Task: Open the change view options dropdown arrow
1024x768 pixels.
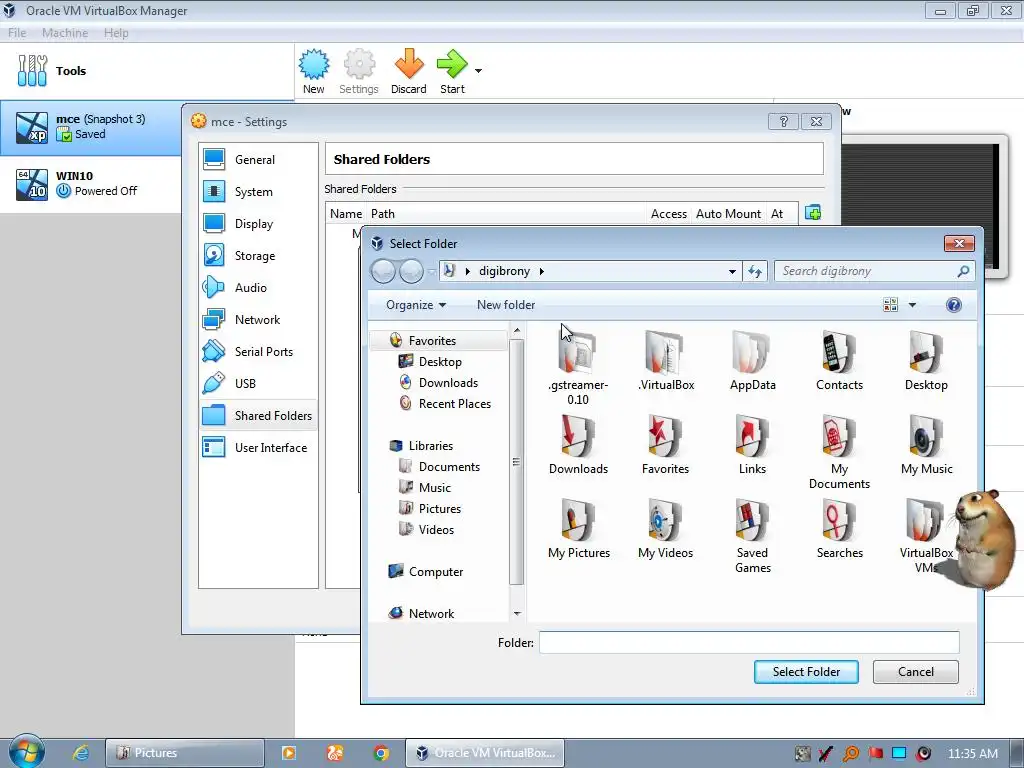Action: click(x=912, y=305)
